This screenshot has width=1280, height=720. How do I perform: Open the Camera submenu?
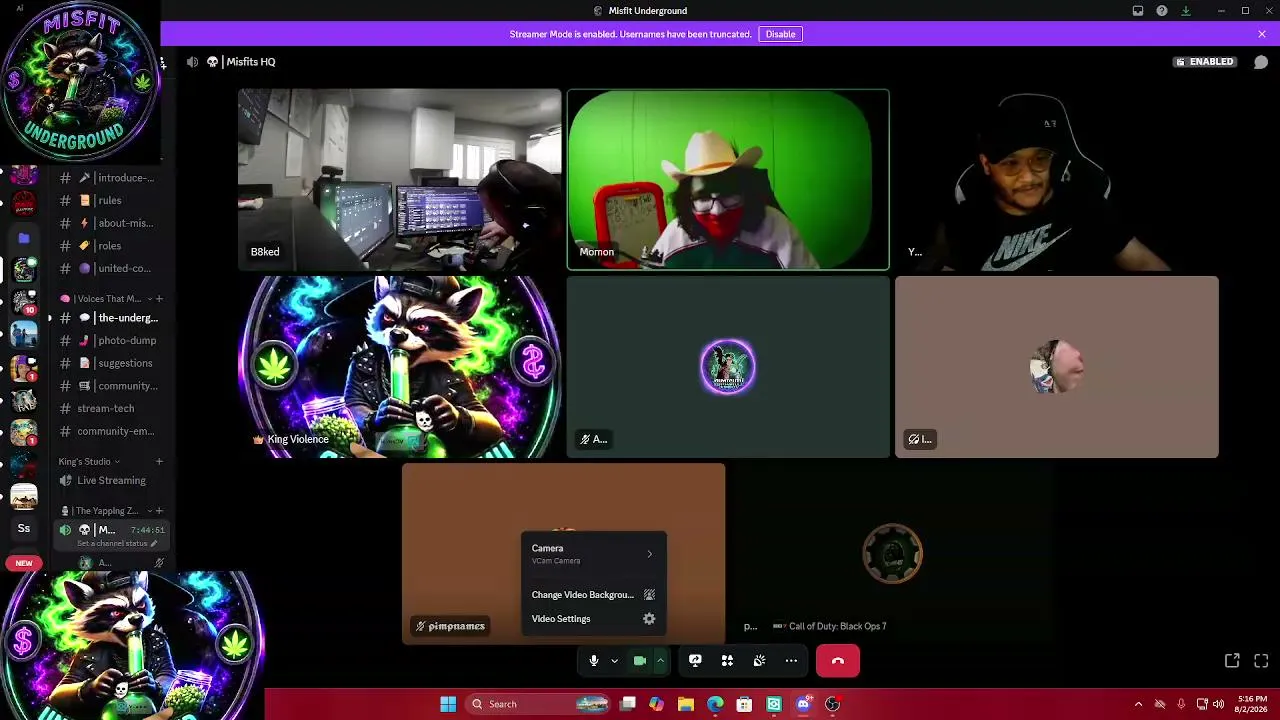[593, 554]
